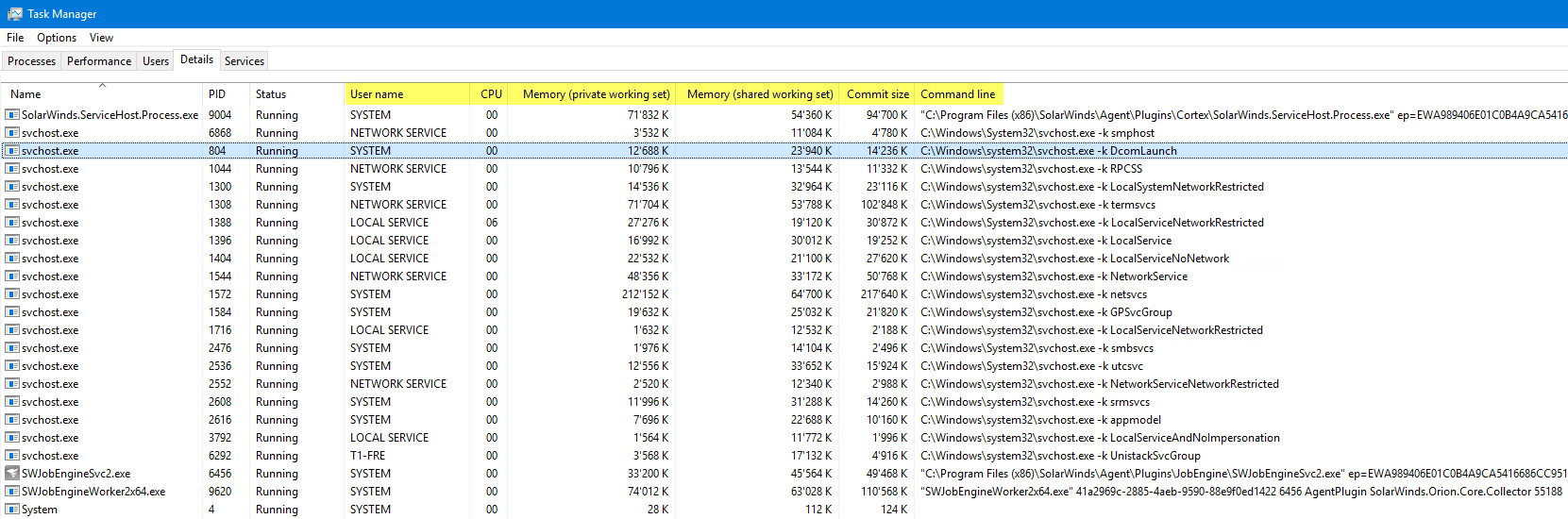
Task: Click icon of svchost.exe with PID 6868
Action: point(12,133)
